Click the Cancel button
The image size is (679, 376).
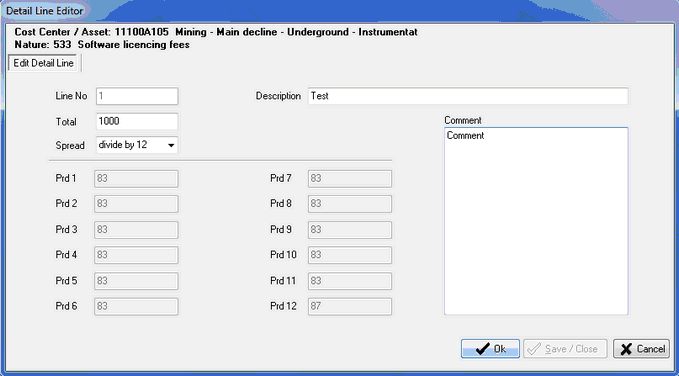click(641, 349)
